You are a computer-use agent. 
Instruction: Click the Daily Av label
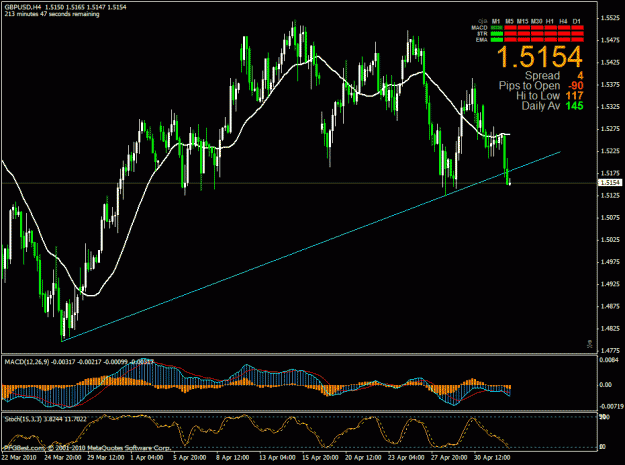pos(541,106)
